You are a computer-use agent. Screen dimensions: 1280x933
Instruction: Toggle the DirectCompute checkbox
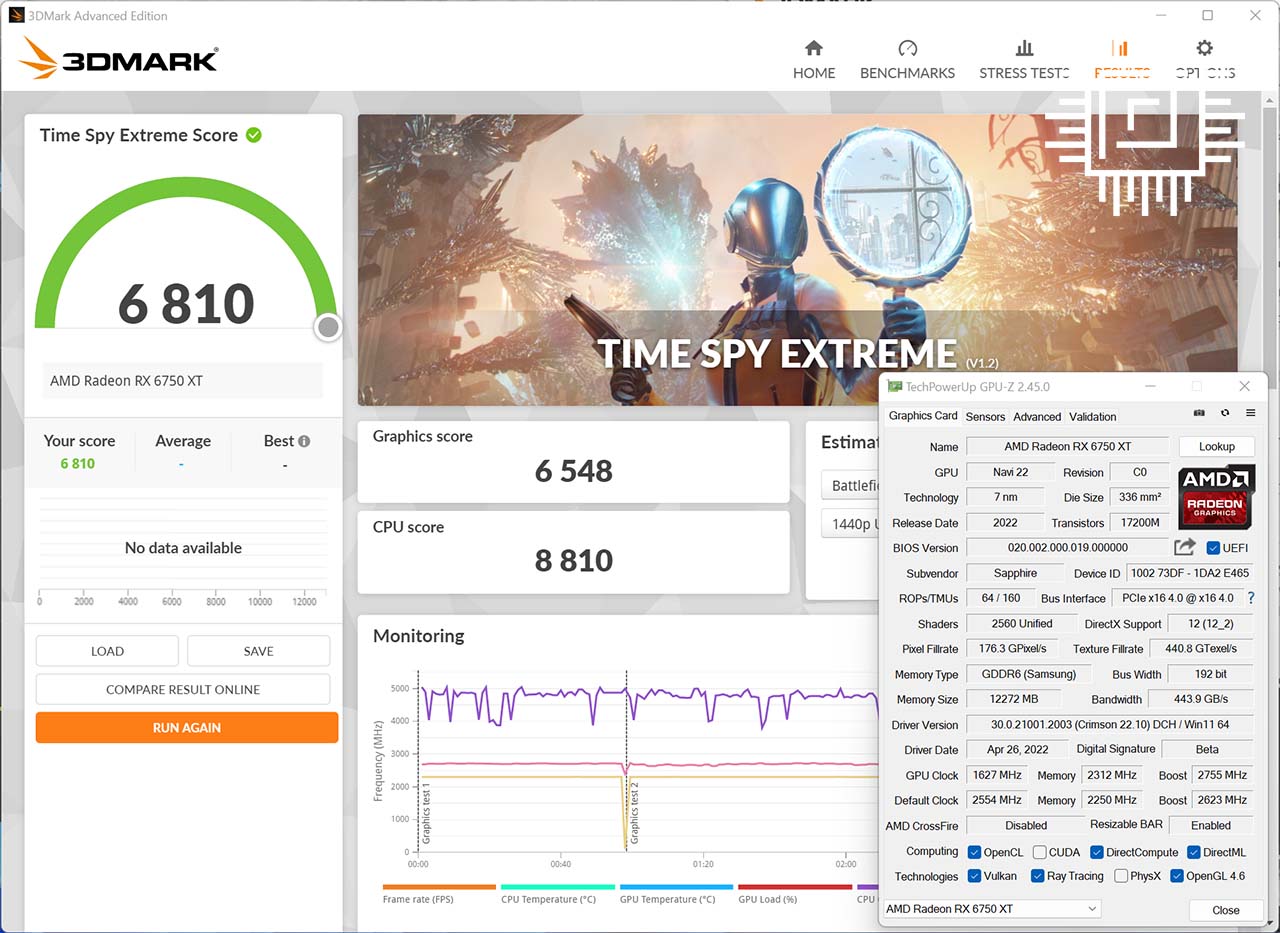pyautogui.click(x=1097, y=852)
